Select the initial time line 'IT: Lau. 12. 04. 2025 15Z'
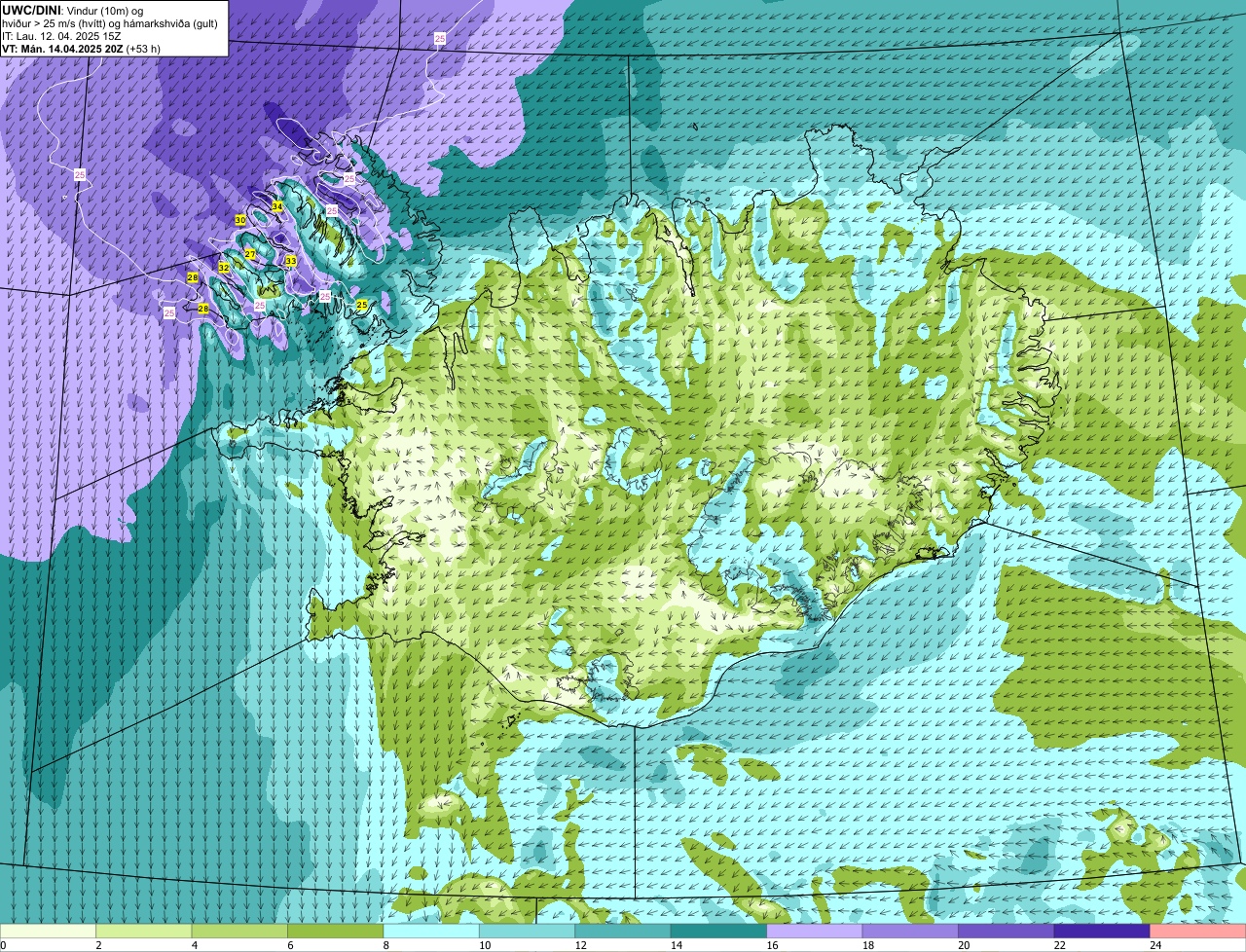This screenshot has height=952, width=1246. pos(61,36)
